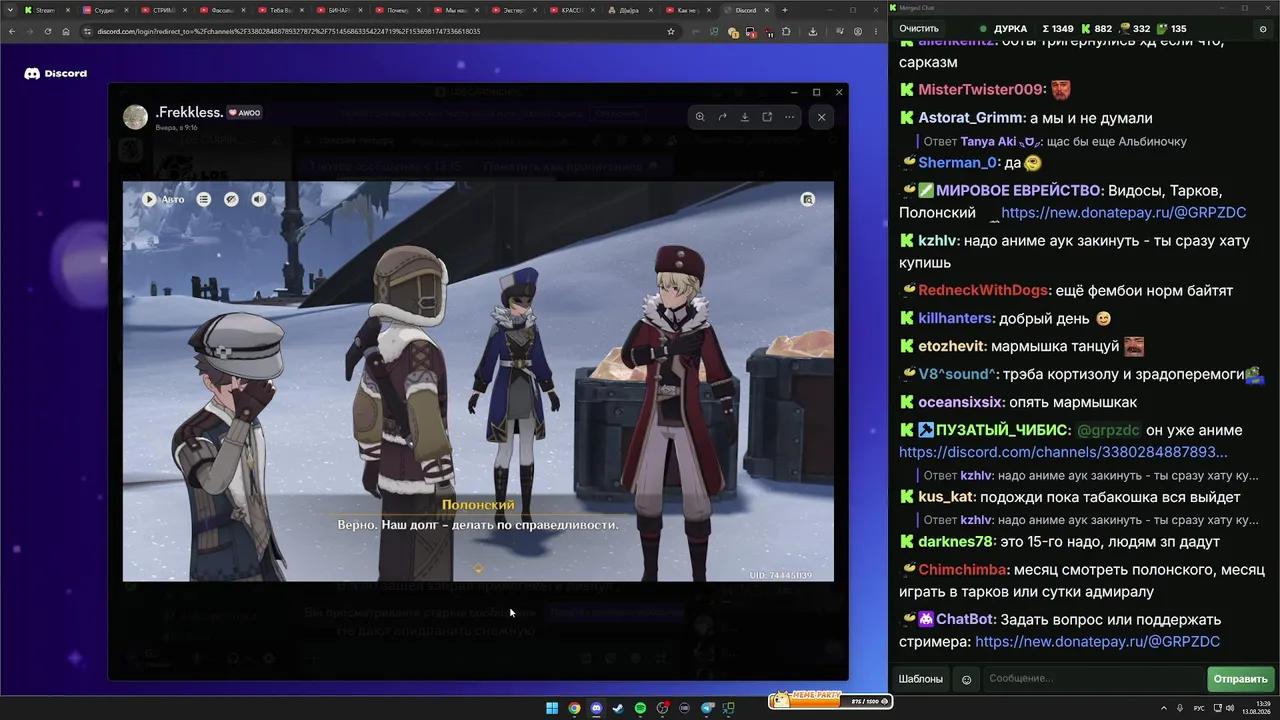Forward the image via arrow icon
The image size is (1280, 720).
722,117
